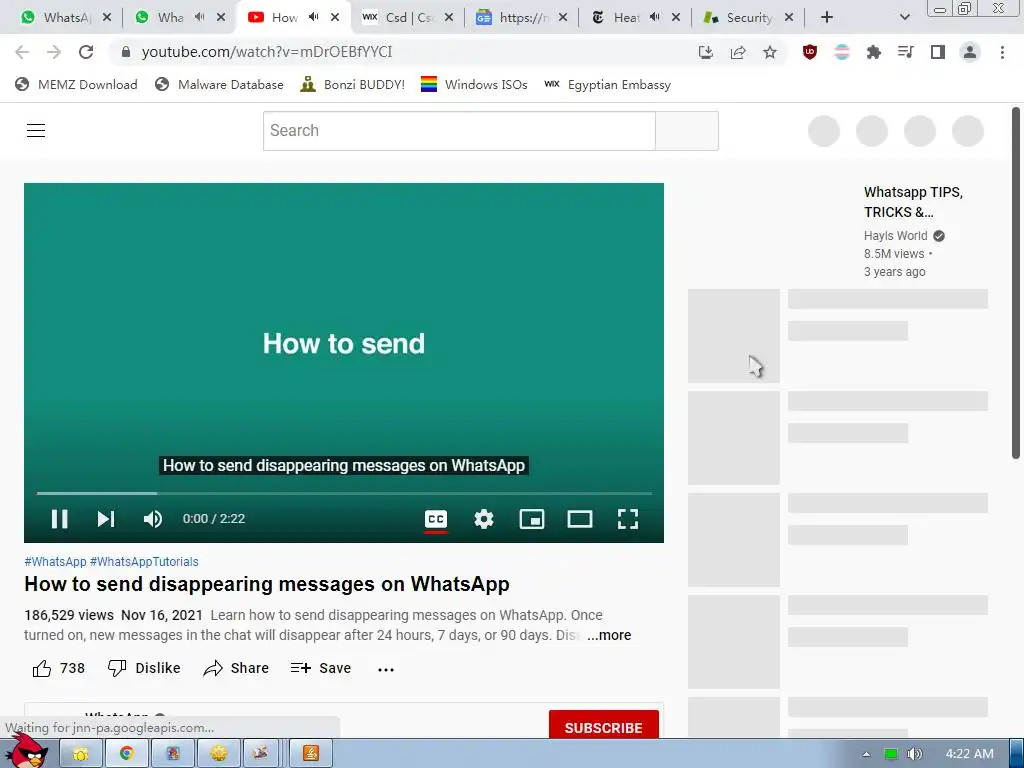This screenshot has width=1024, height=768.
Task: Open Malware Database bookmark
Action: pos(219,84)
